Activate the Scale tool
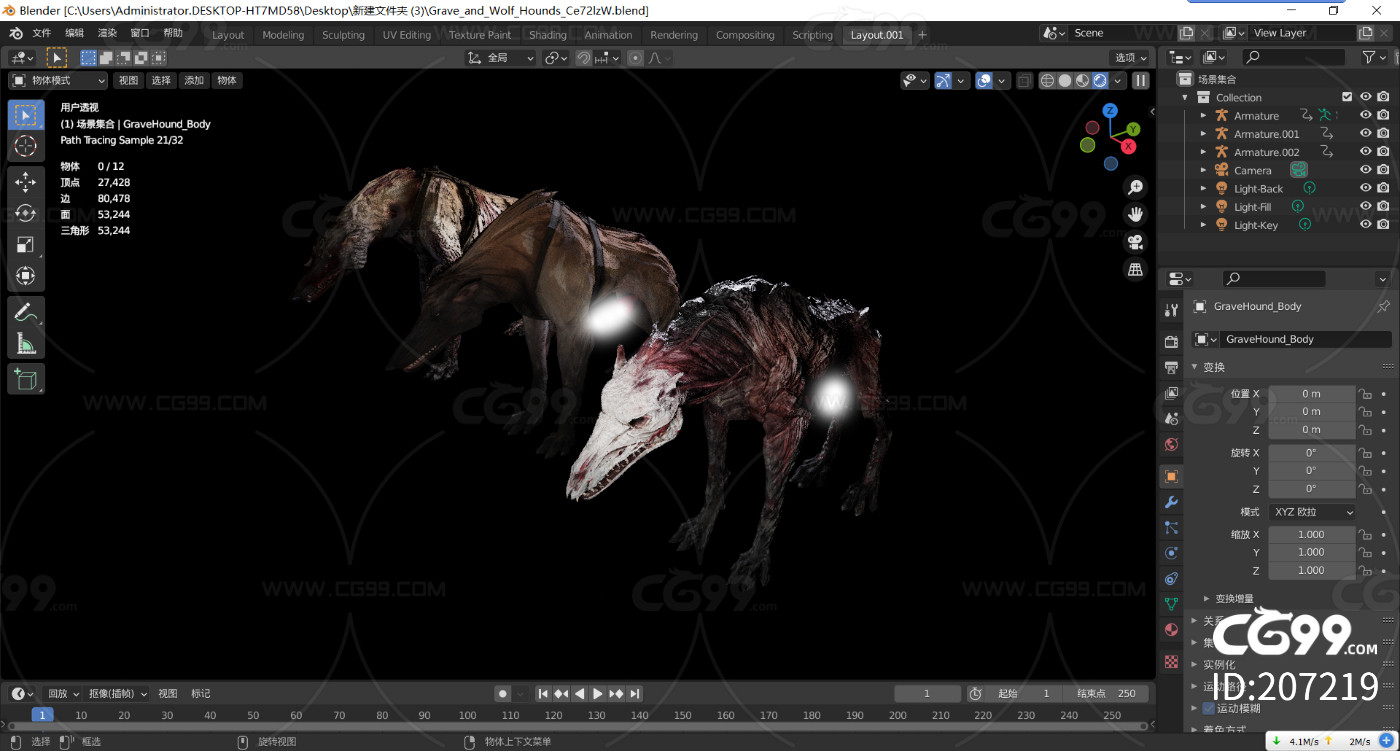This screenshot has height=751, width=1400. (26, 245)
